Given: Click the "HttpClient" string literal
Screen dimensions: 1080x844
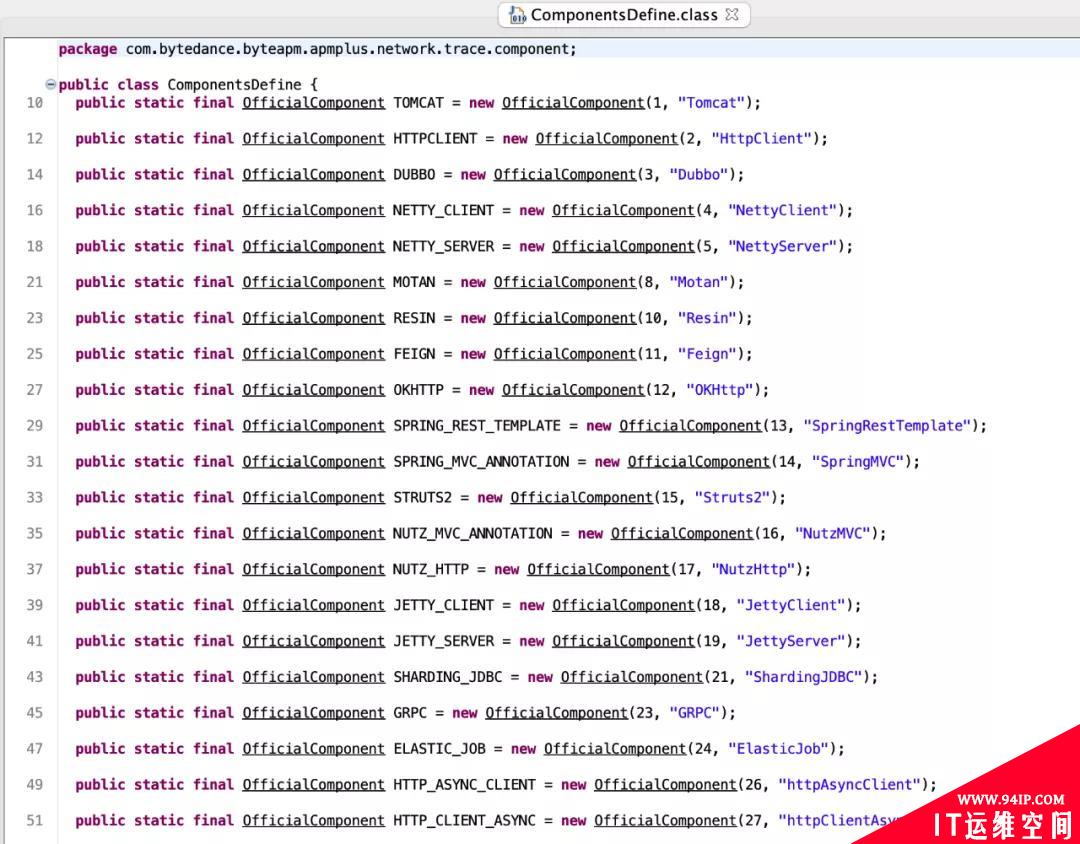Looking at the screenshot, I should pyautogui.click(x=762, y=138).
